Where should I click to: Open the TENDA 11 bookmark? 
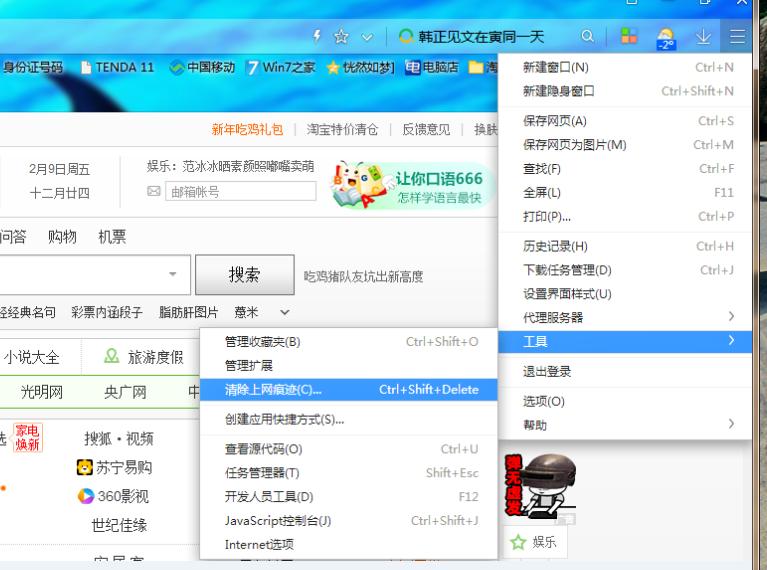click(x=117, y=67)
